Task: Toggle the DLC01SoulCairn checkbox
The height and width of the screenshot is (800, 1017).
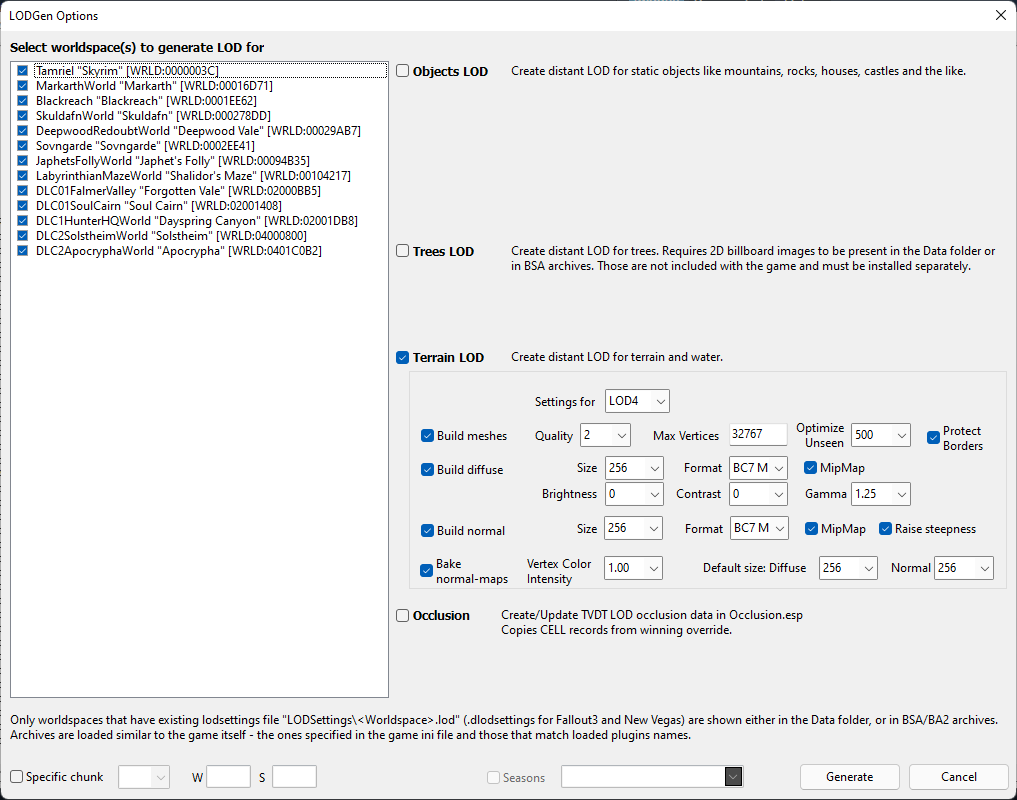Action: coord(23,206)
